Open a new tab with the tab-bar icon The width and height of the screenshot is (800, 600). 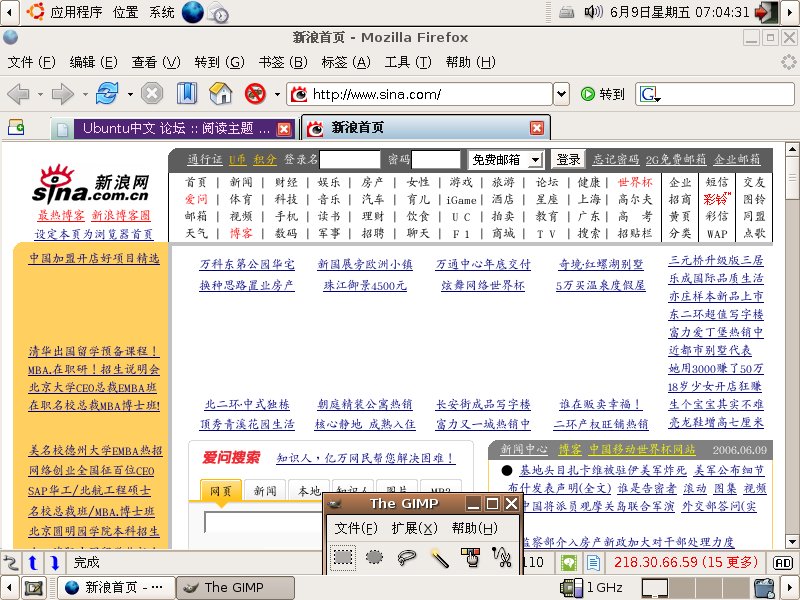[x=16, y=127]
